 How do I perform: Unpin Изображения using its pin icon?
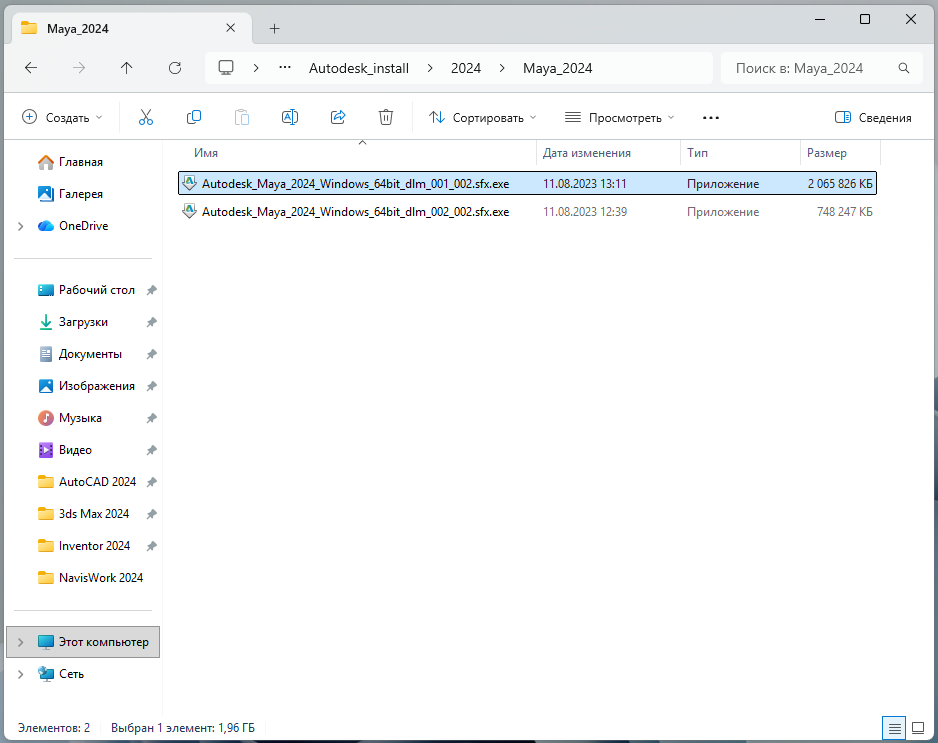[152, 386]
